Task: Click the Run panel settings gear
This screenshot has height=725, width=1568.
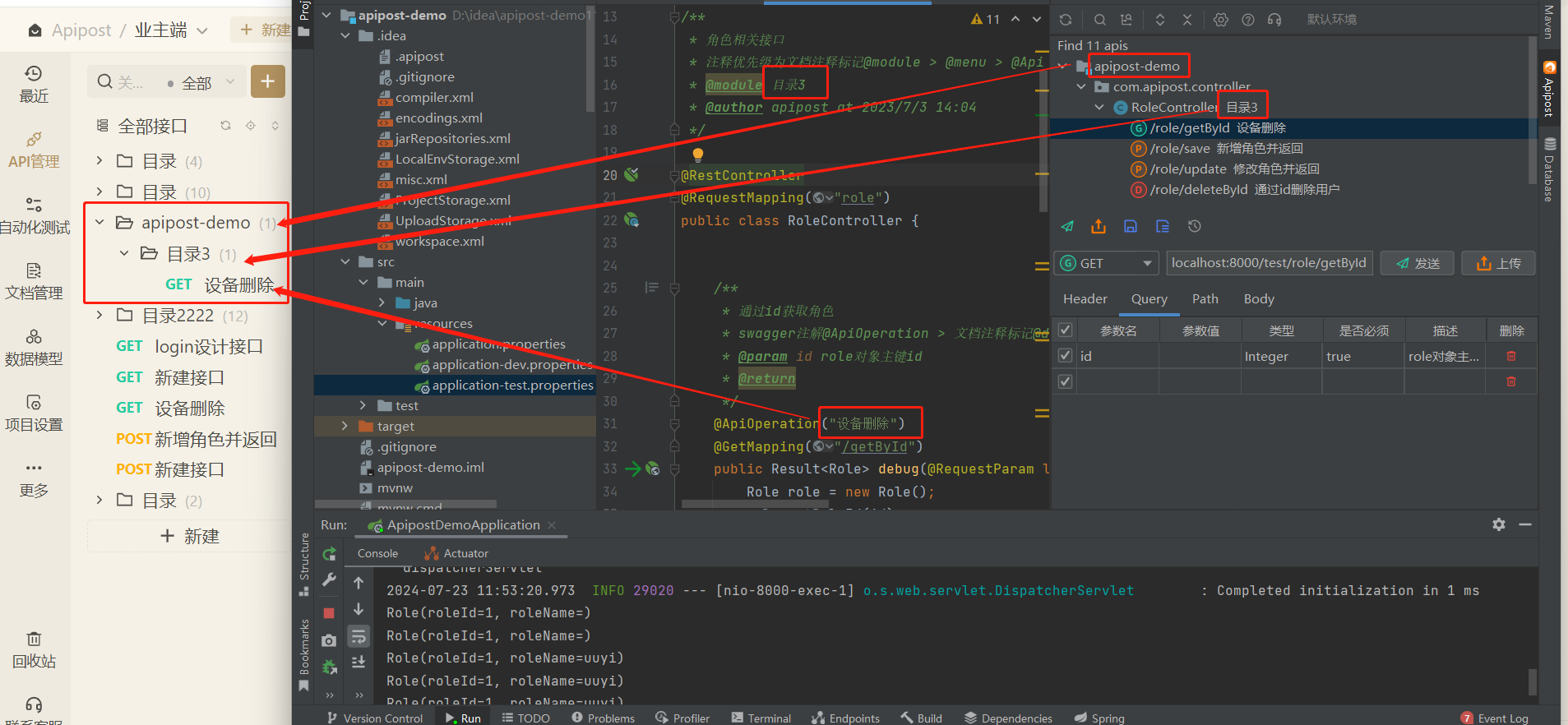Action: tap(1499, 524)
